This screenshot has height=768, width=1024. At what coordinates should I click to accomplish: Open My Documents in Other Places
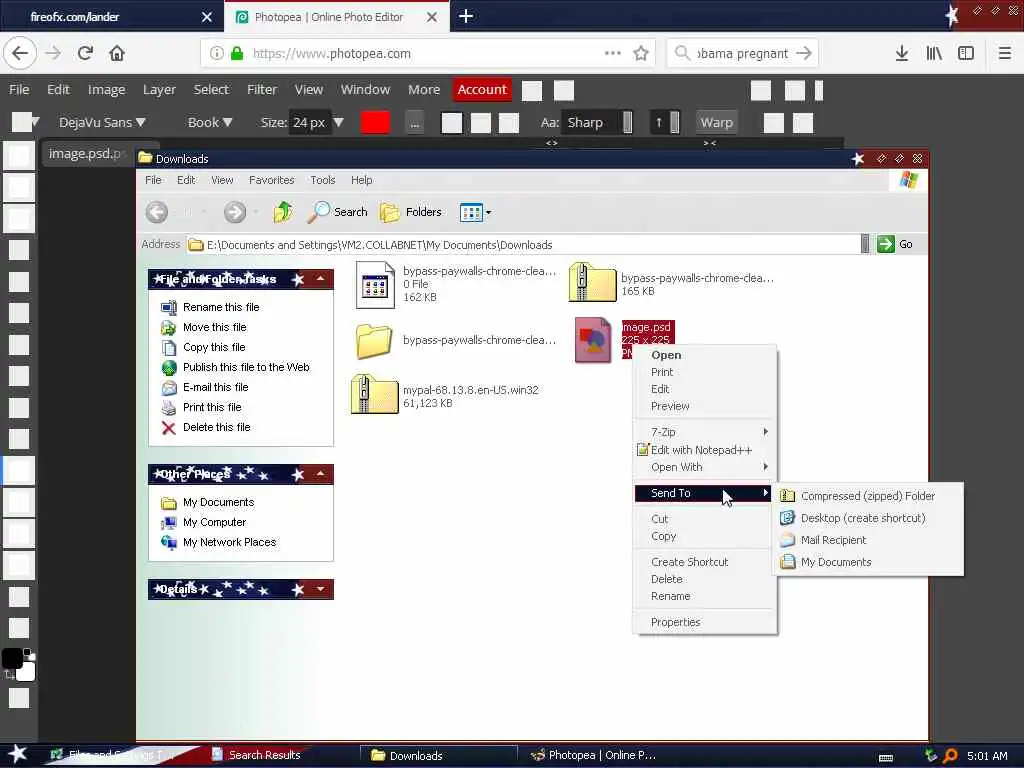[x=218, y=502]
